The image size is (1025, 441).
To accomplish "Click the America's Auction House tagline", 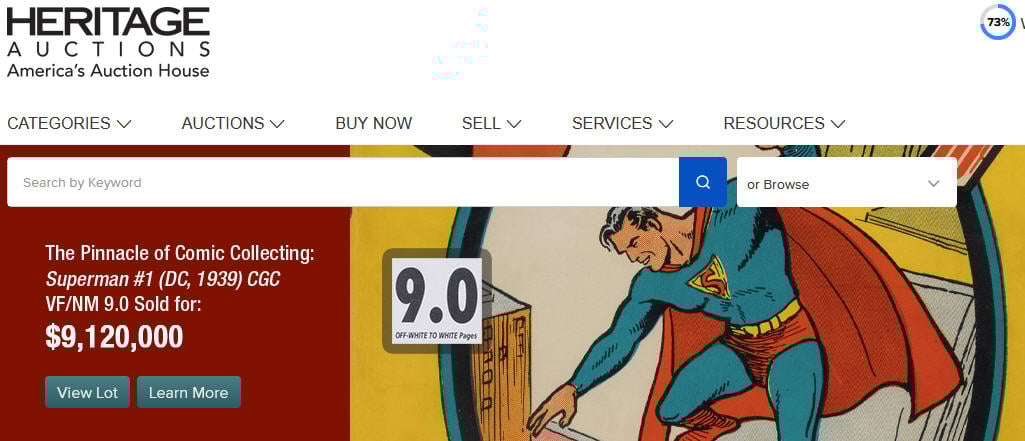I will pos(108,70).
